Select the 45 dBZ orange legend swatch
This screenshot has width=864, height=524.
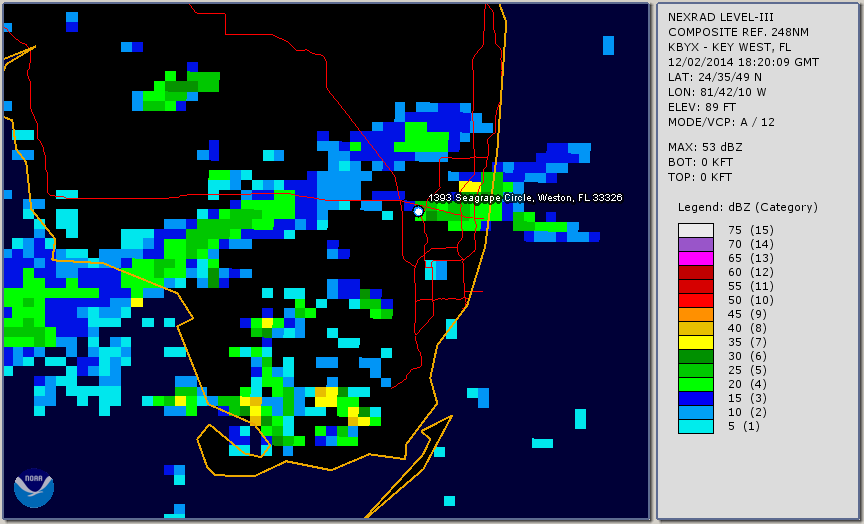point(695,314)
